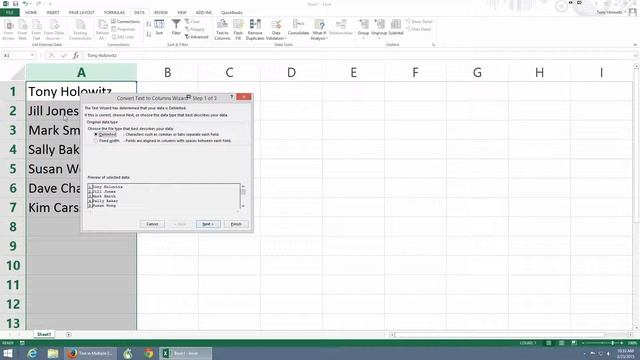Select the Sheet1 tab
This screenshot has width=640, height=360.
(44, 334)
